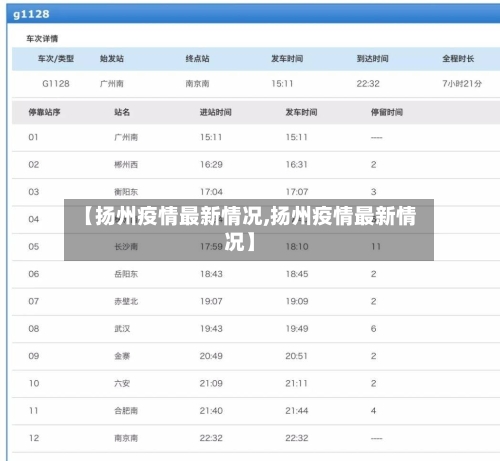The width and height of the screenshot is (500, 461).
Task: Select departure time 20:51
Action: pos(296,356)
